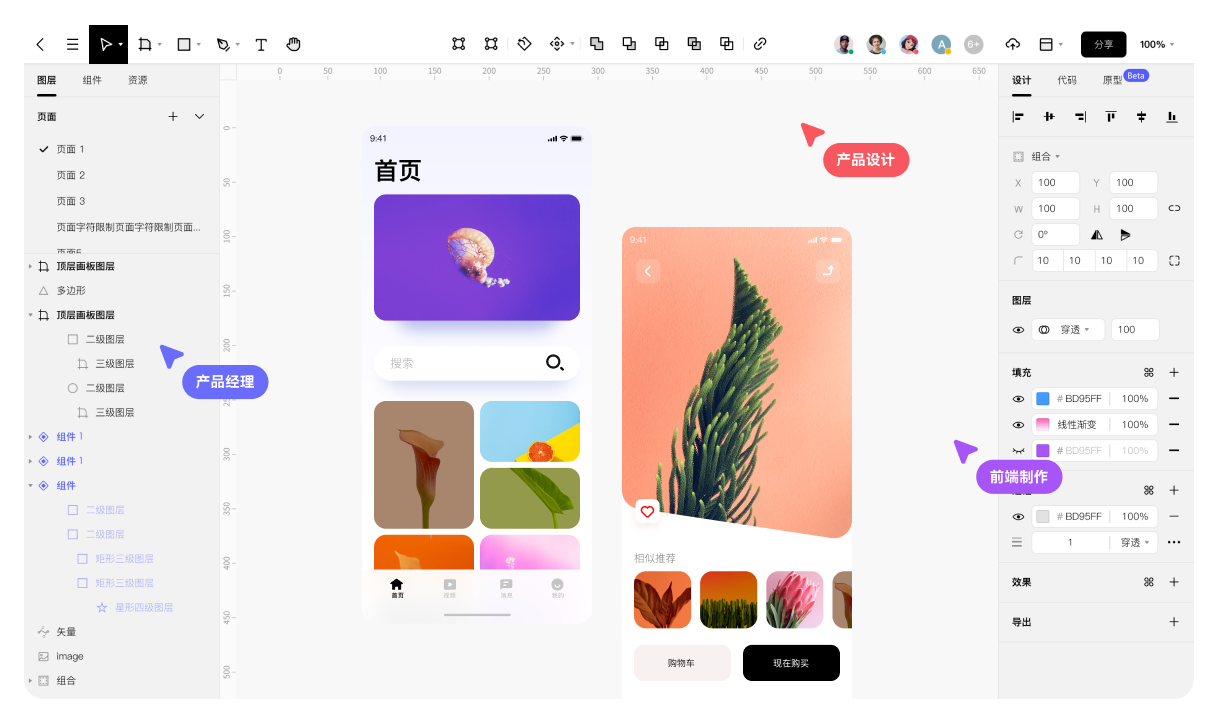Open the 穿透 blend mode dropdown
1210x715 pixels.
point(1070,329)
